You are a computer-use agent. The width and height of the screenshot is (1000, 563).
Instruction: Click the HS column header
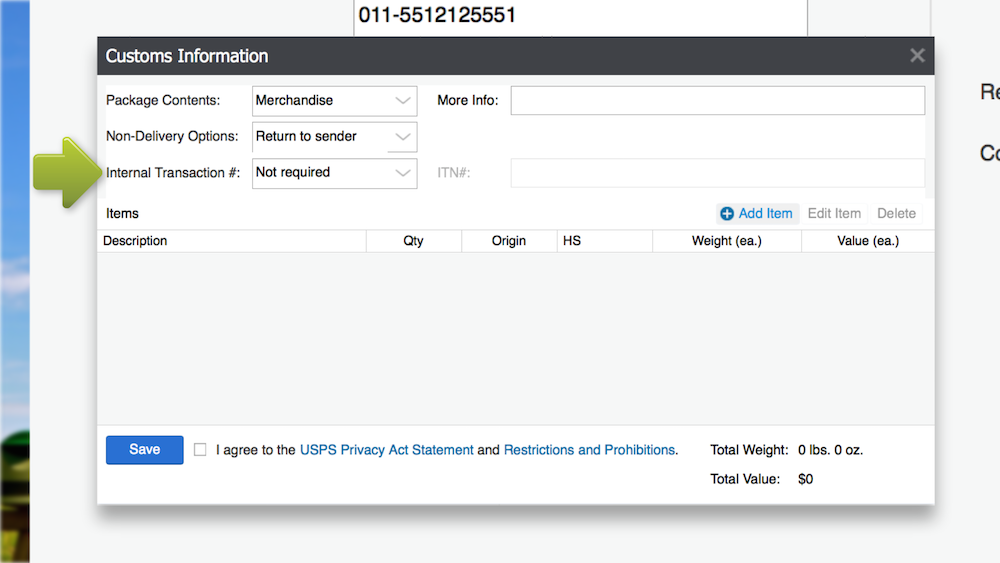click(x=604, y=241)
